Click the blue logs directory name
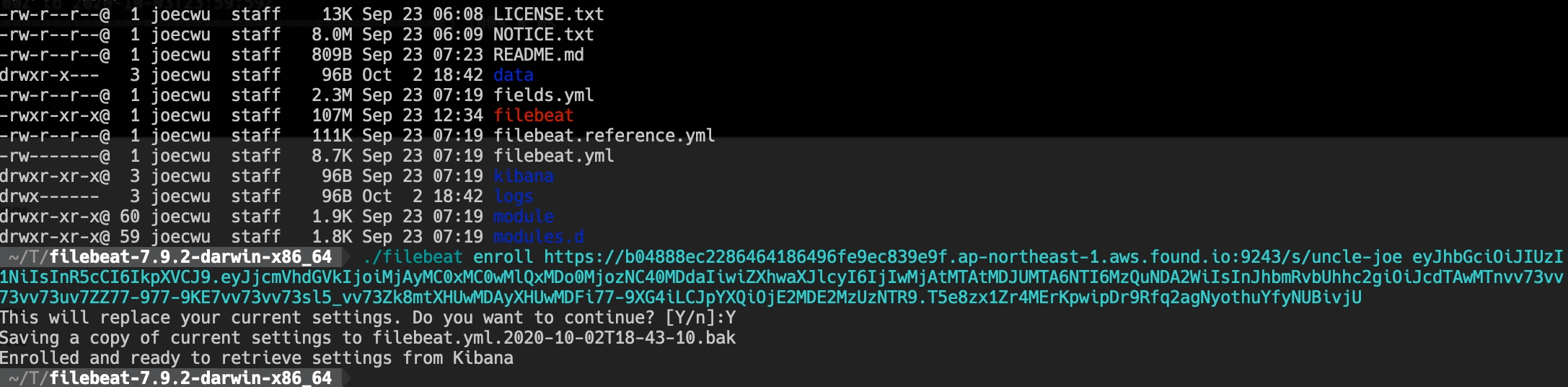Image resolution: width=1568 pixels, height=387 pixels. pos(513,196)
